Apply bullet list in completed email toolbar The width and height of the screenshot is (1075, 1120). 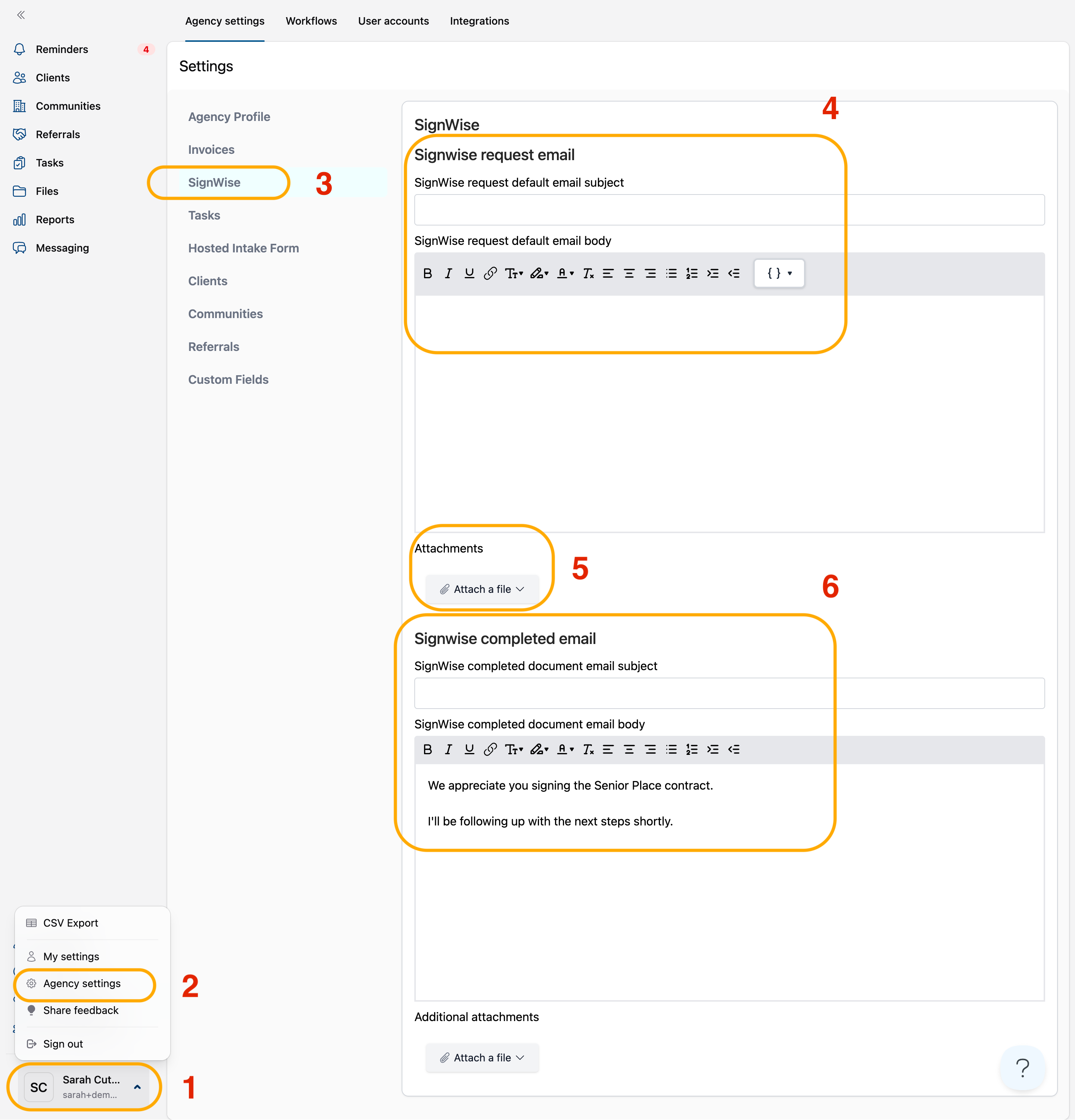coord(671,749)
